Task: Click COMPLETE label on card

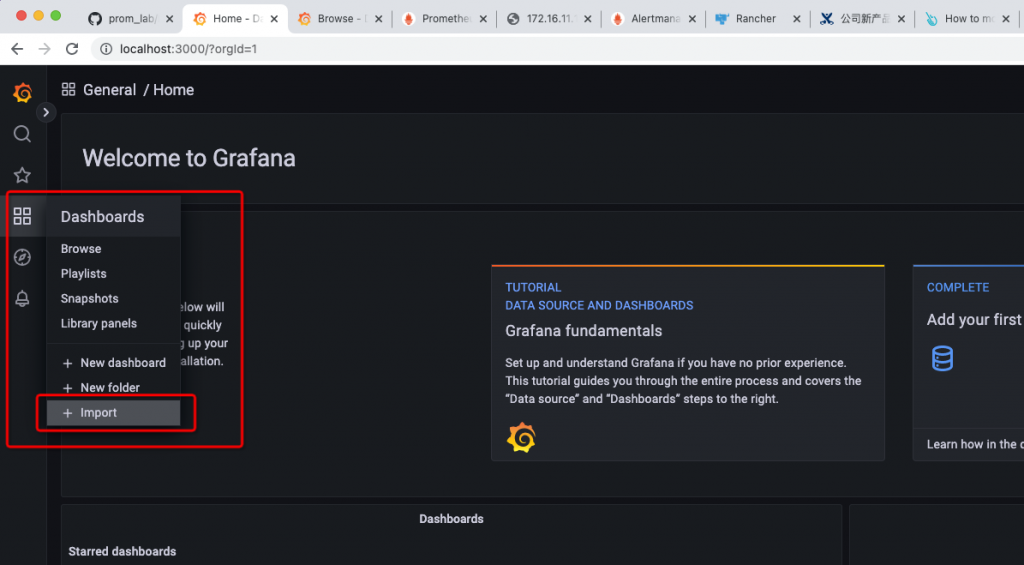Action: [x=957, y=287]
